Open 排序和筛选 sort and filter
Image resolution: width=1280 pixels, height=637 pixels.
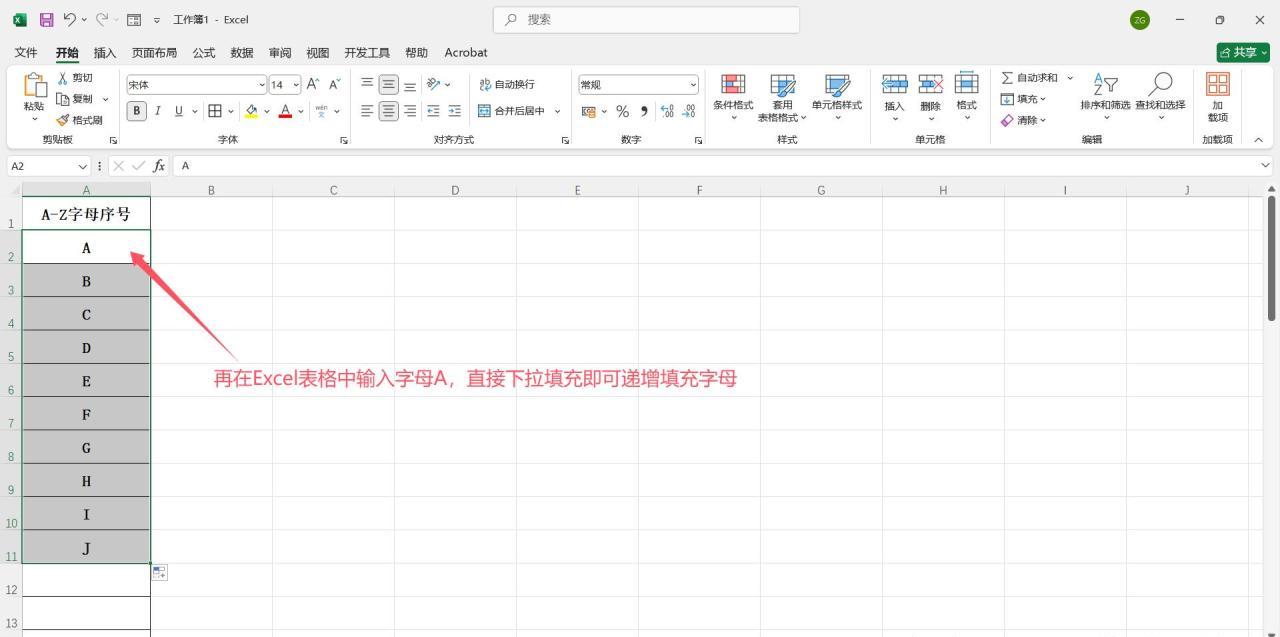(x=1105, y=97)
